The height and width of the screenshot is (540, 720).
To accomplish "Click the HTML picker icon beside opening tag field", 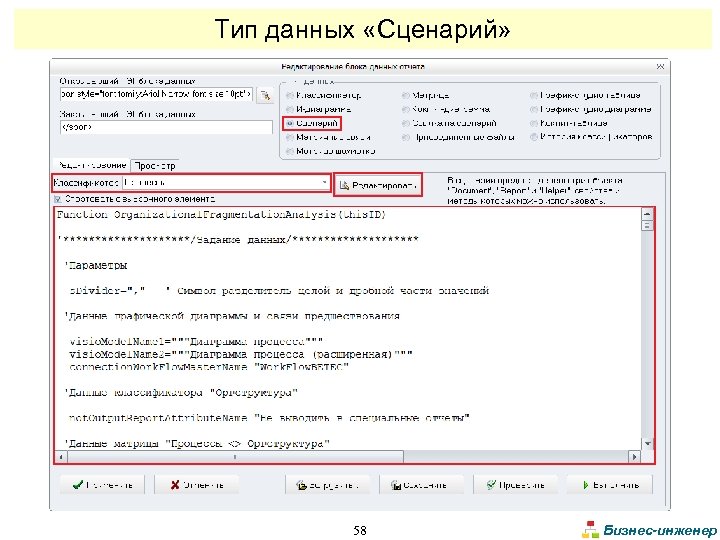I will click(265, 96).
